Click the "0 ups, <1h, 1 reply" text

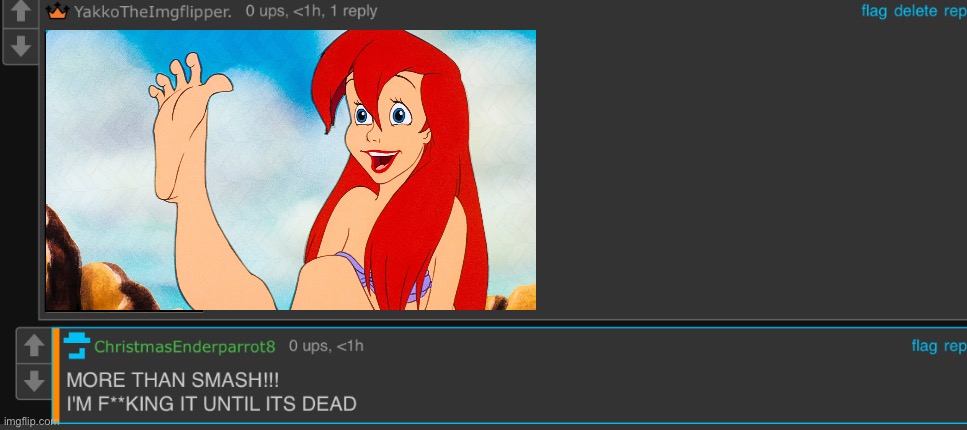coord(311,11)
